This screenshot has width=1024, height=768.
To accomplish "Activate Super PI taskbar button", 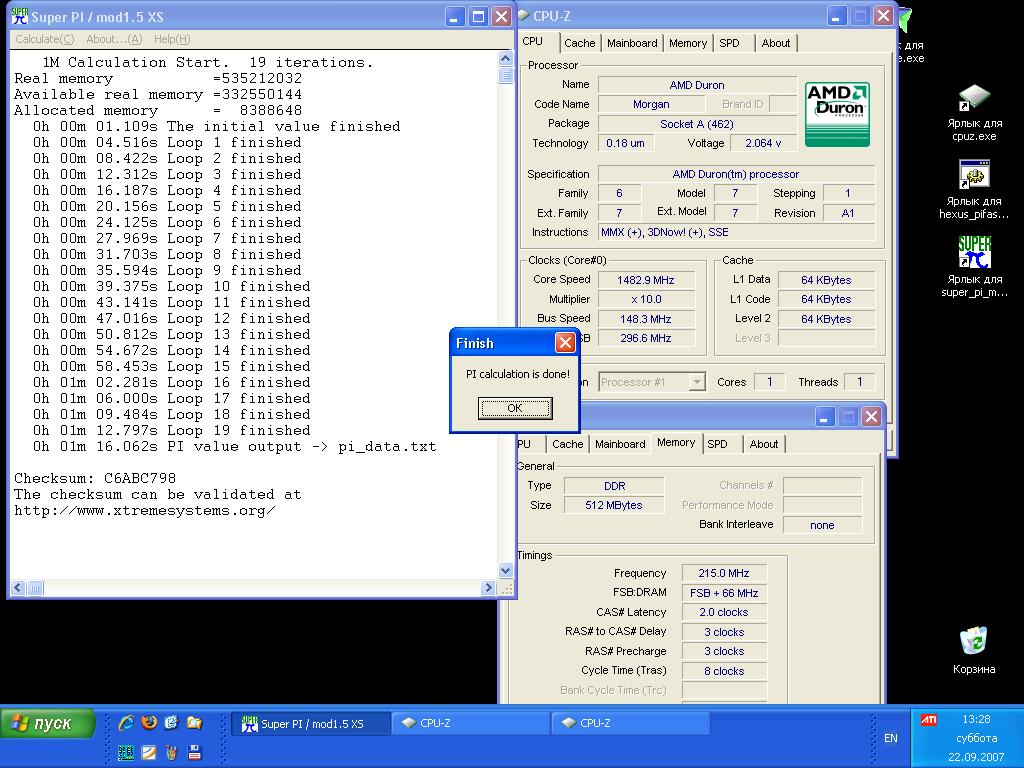I will 311,724.
